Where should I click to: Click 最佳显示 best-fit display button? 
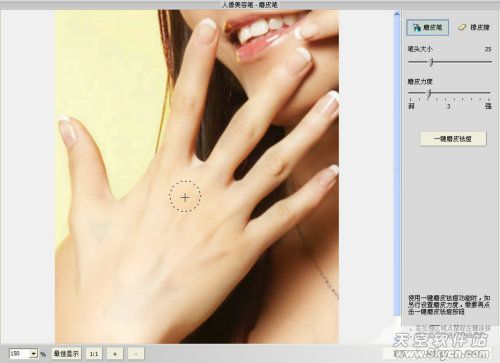click(x=66, y=353)
